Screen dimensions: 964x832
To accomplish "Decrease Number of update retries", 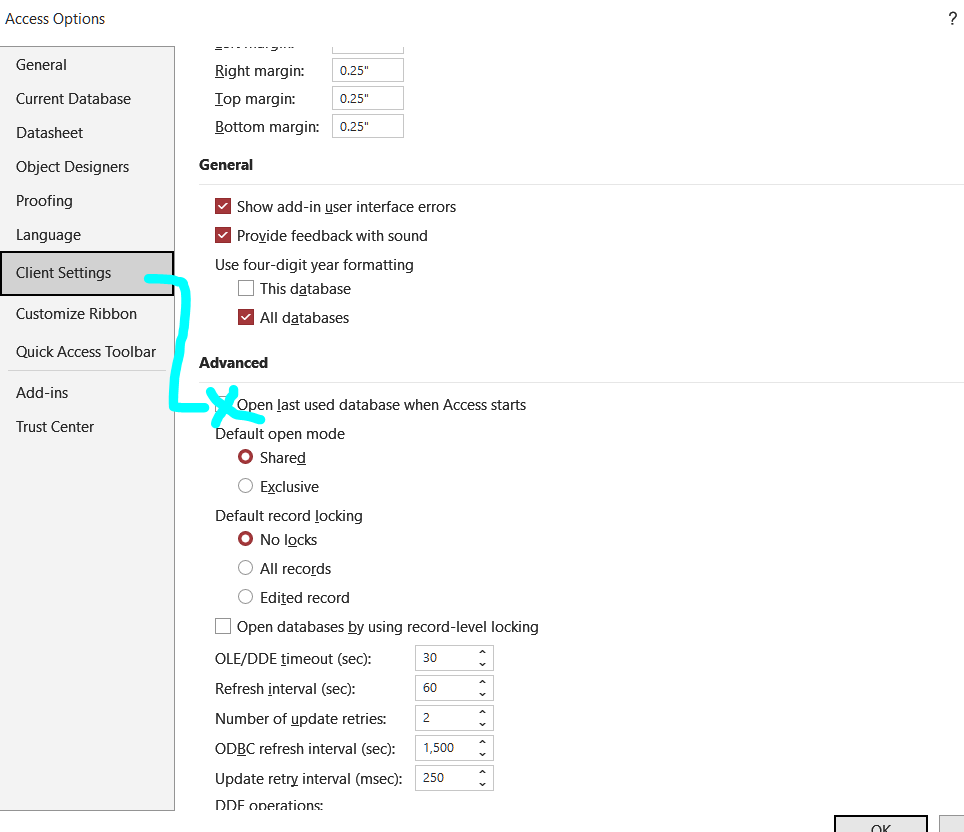I will 483,724.
